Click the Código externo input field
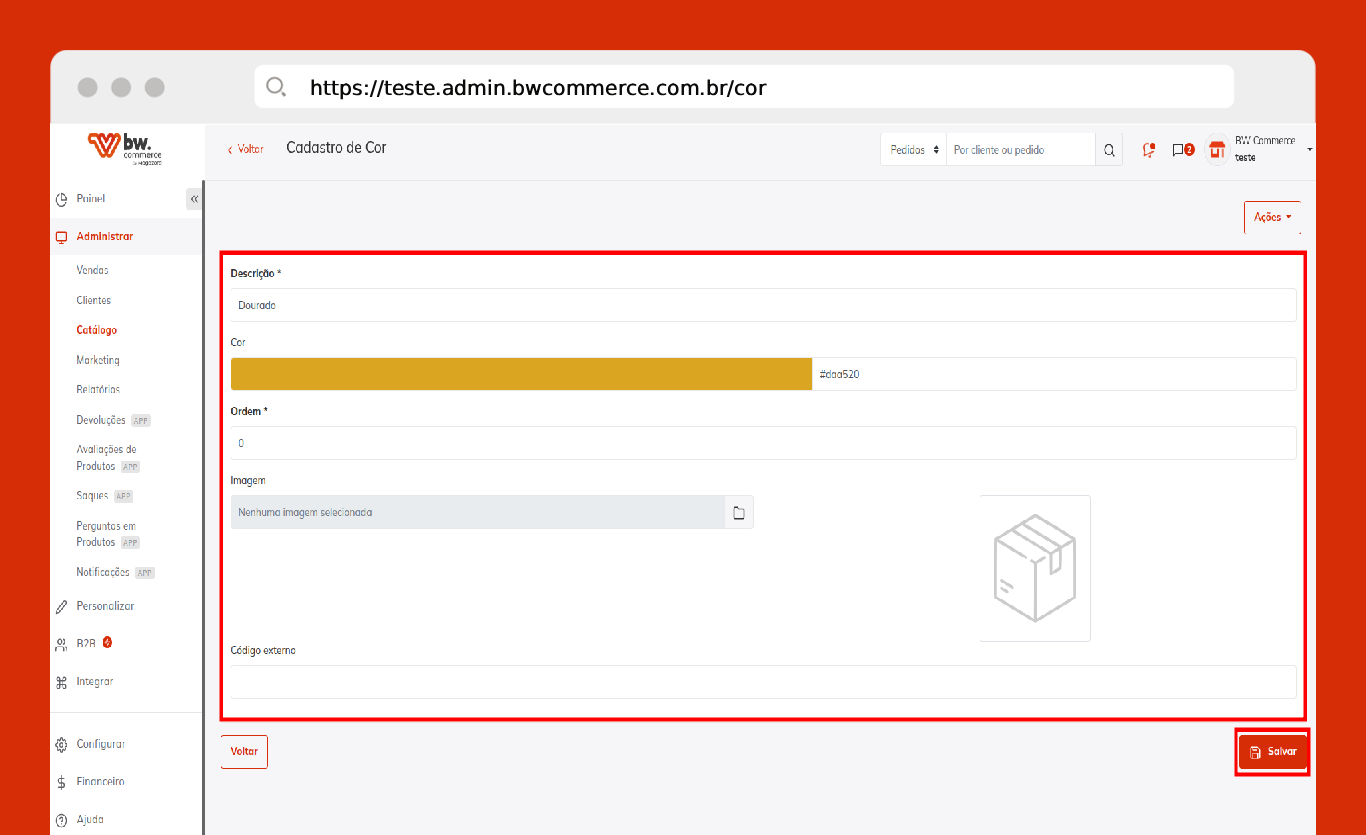The height and width of the screenshot is (835, 1366). coord(763,682)
